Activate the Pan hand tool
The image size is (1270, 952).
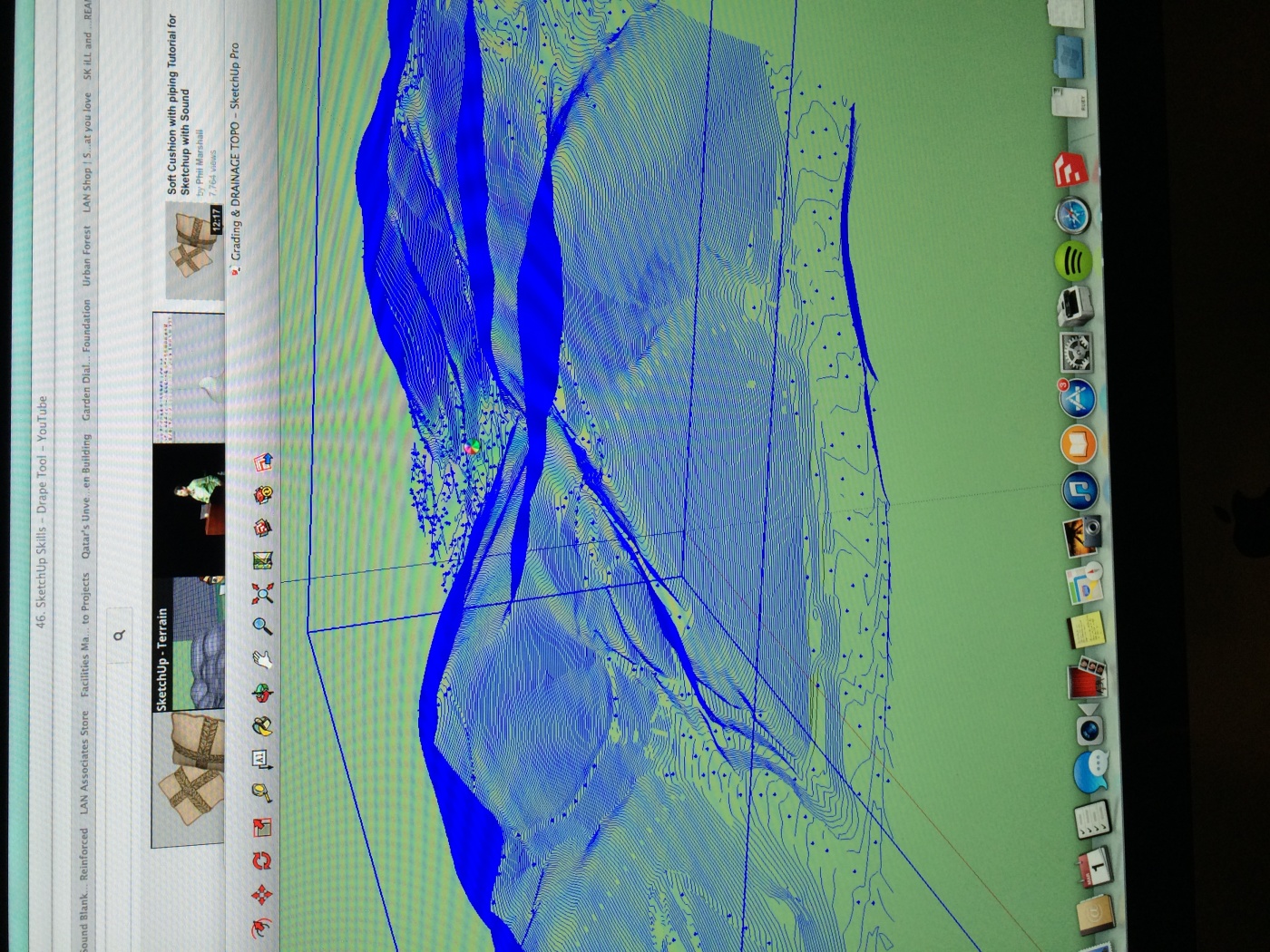pyautogui.click(x=263, y=660)
